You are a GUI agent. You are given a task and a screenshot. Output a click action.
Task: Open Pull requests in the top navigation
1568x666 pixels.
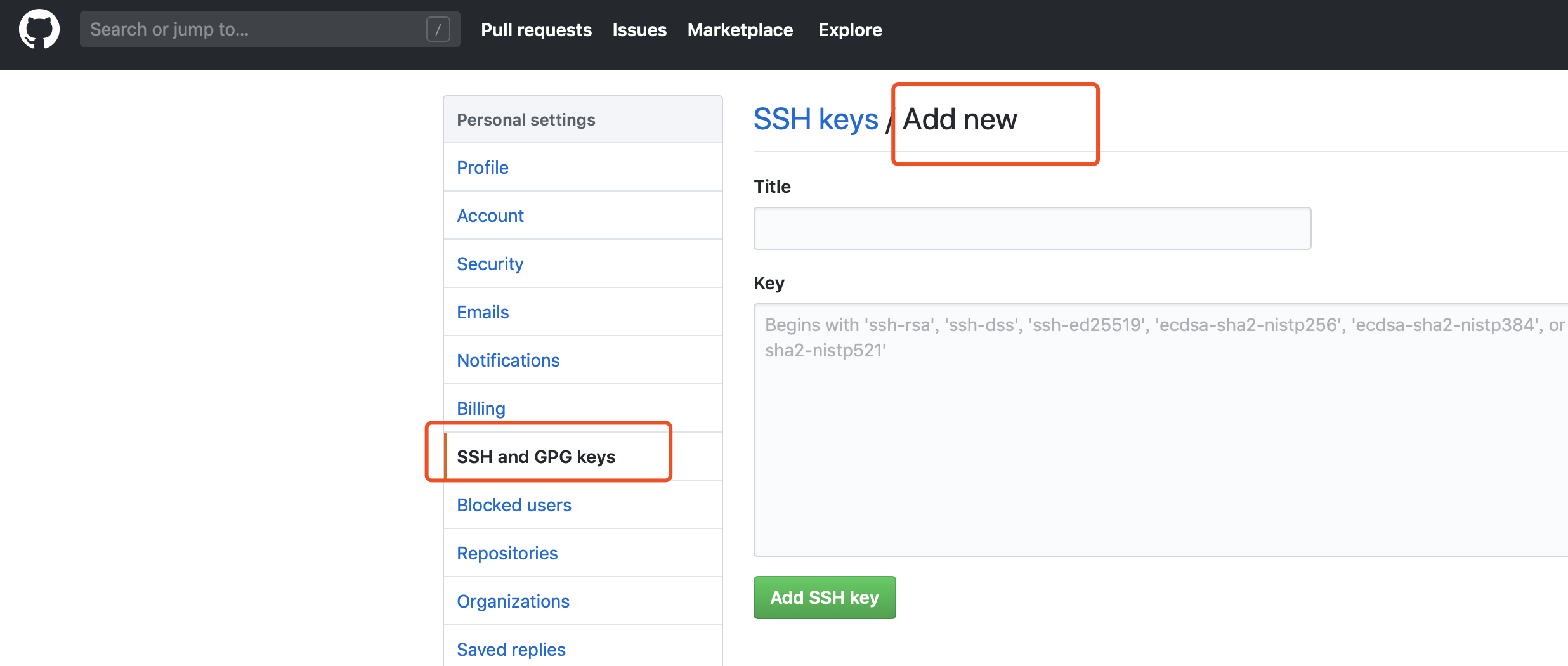tap(536, 30)
